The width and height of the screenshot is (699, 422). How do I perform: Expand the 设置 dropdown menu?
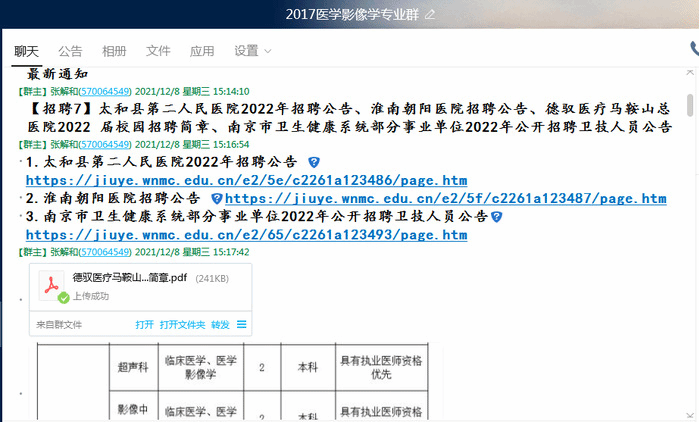pos(252,51)
